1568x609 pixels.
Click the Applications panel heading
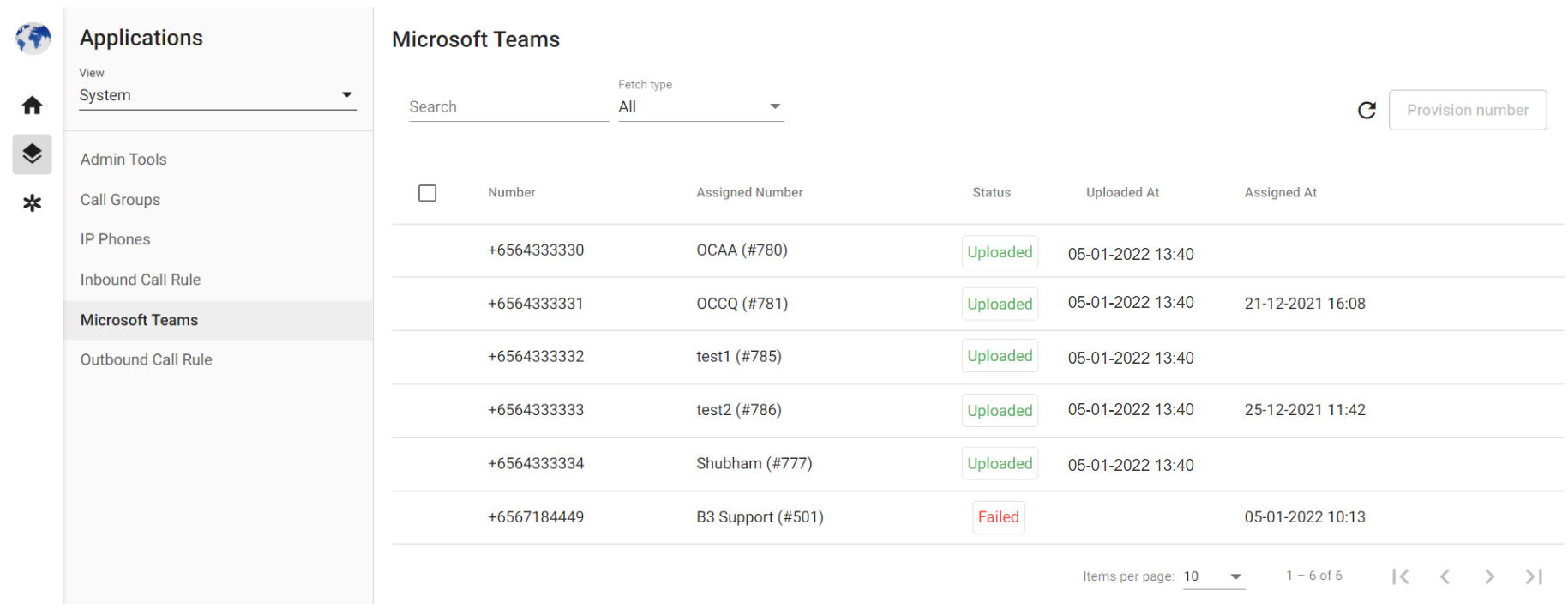click(141, 38)
